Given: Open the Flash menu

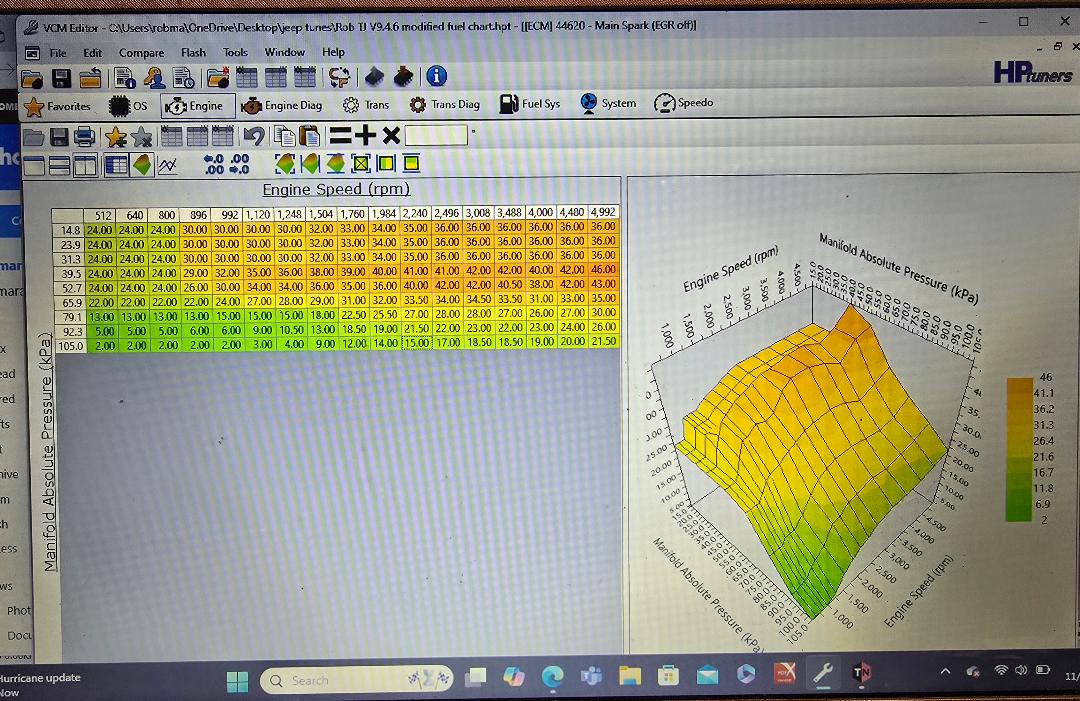Looking at the screenshot, I should 193,52.
